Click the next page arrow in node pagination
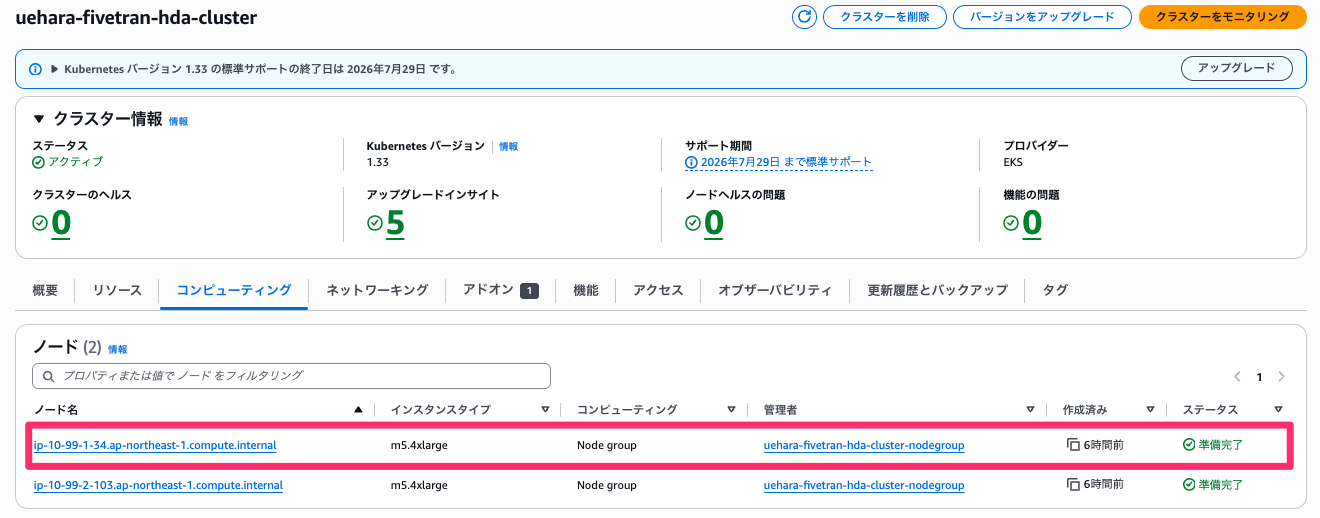Viewport: 1320px width, 518px height. pyautogui.click(x=1281, y=377)
